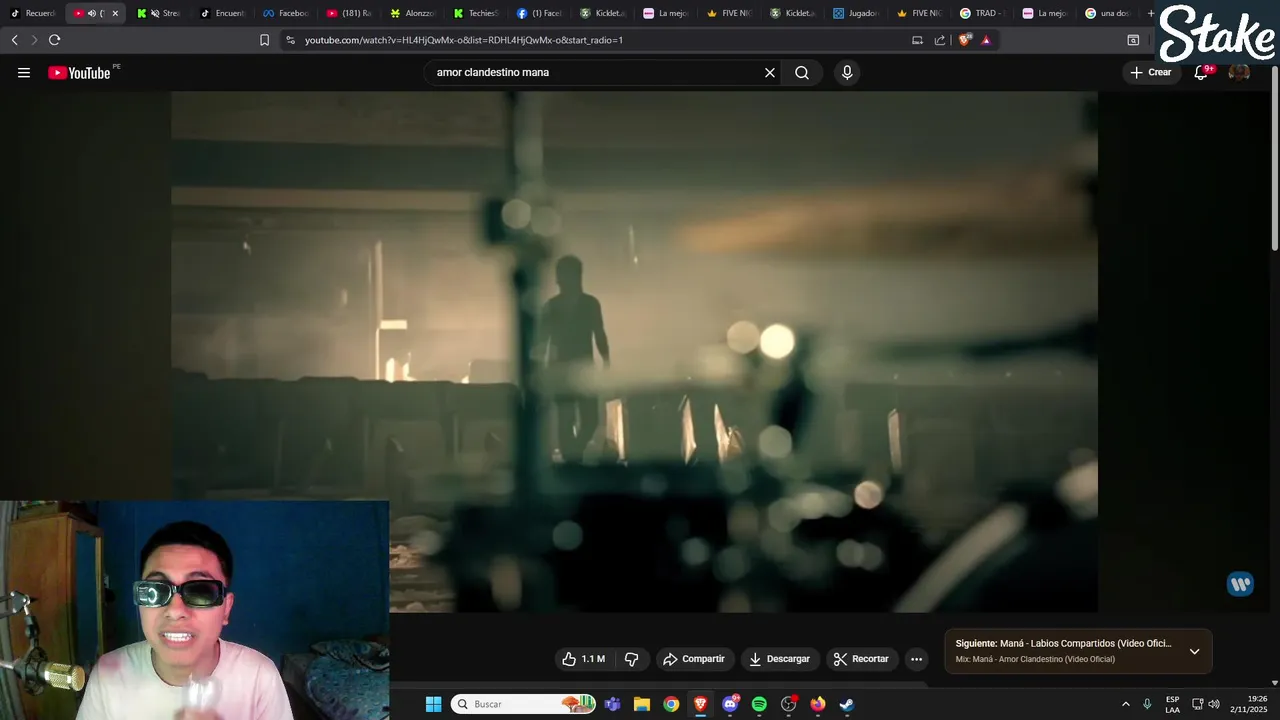1280x720 pixels.
Task: Reload the page
Action: click(x=54, y=40)
